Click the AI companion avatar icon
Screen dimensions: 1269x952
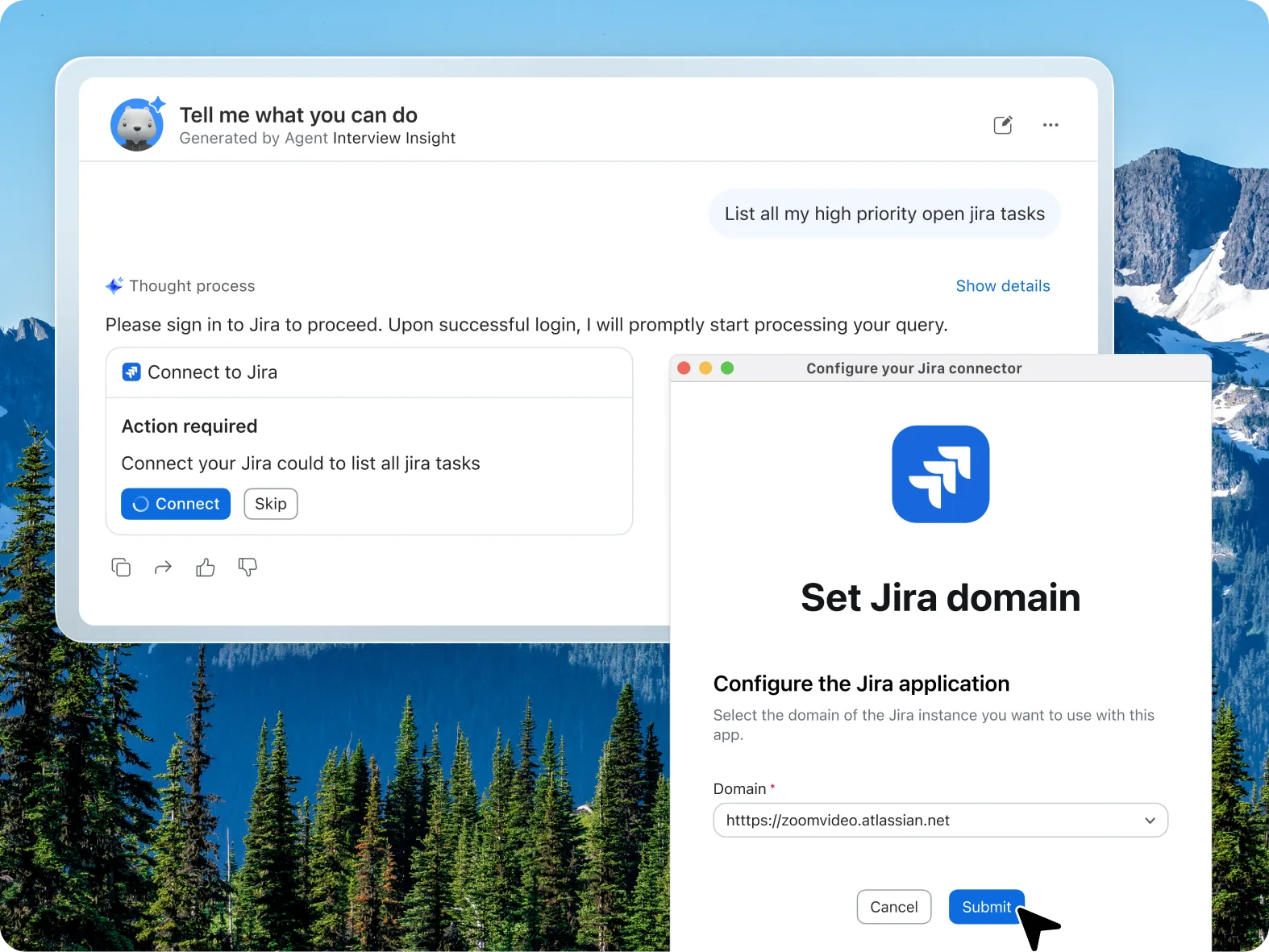click(137, 124)
